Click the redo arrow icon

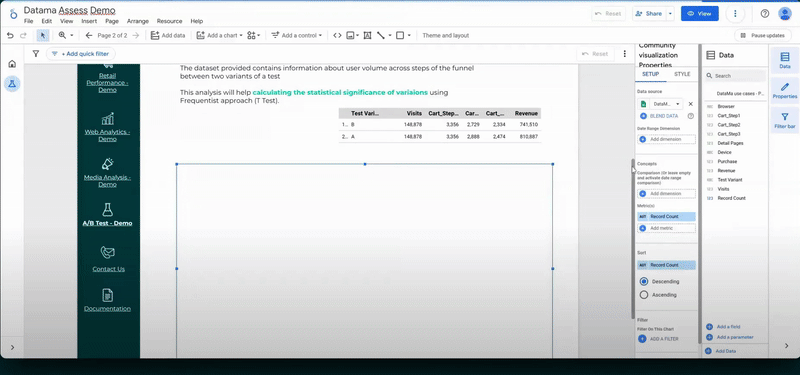pyautogui.click(x=23, y=36)
